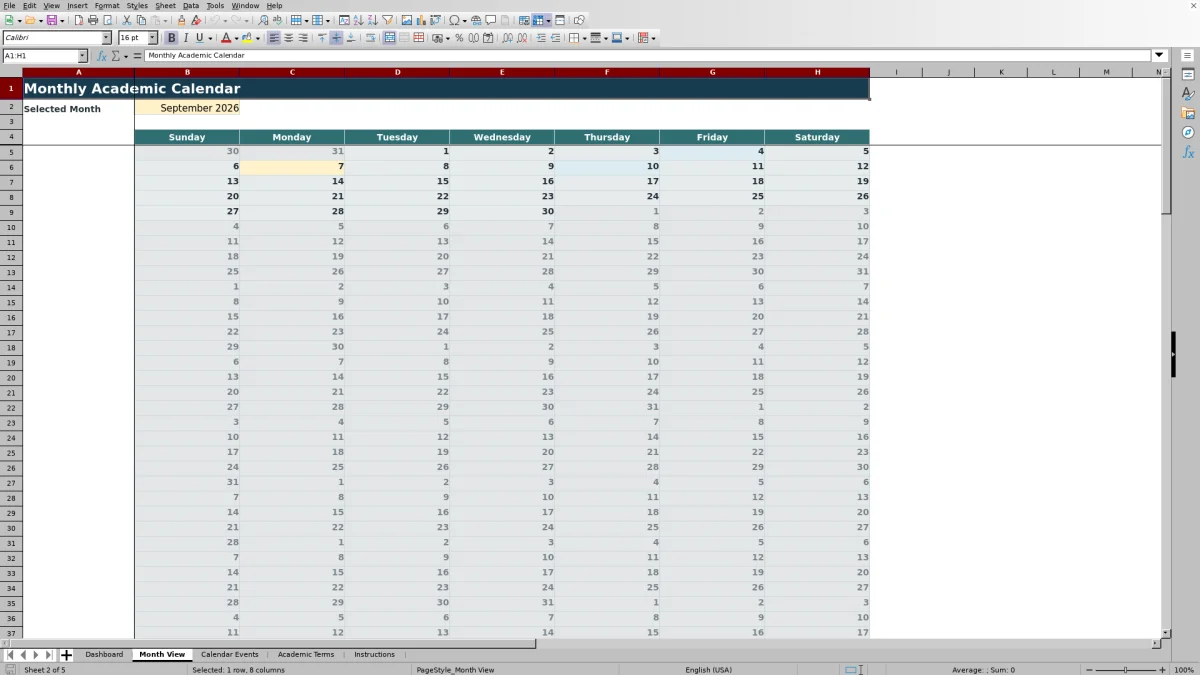The width and height of the screenshot is (1200, 675).
Task: Toggle Bold formatting
Action: pyautogui.click(x=171, y=38)
